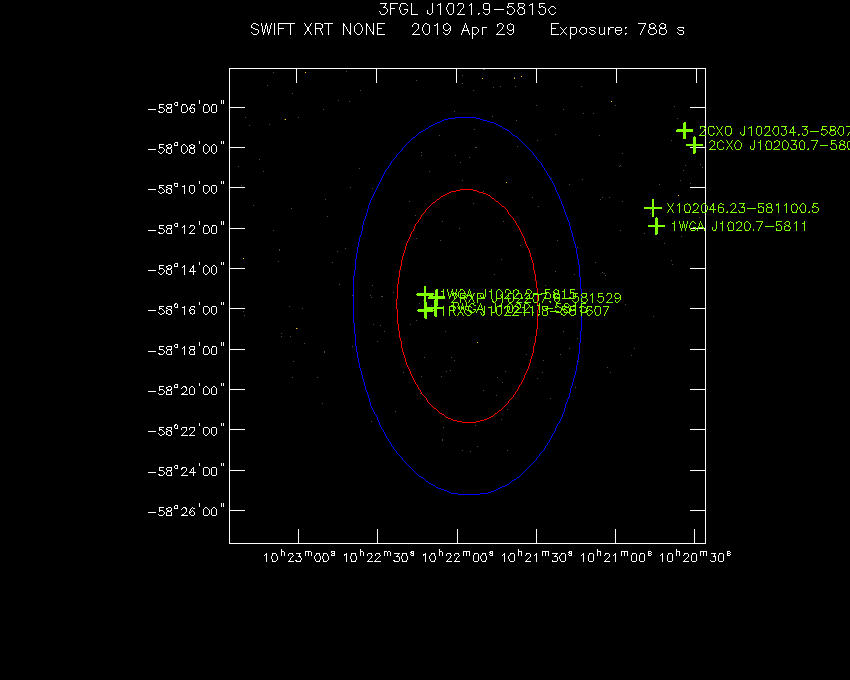
Task: Click the source label "X102046.23-581100.5"
Action: tap(743, 208)
